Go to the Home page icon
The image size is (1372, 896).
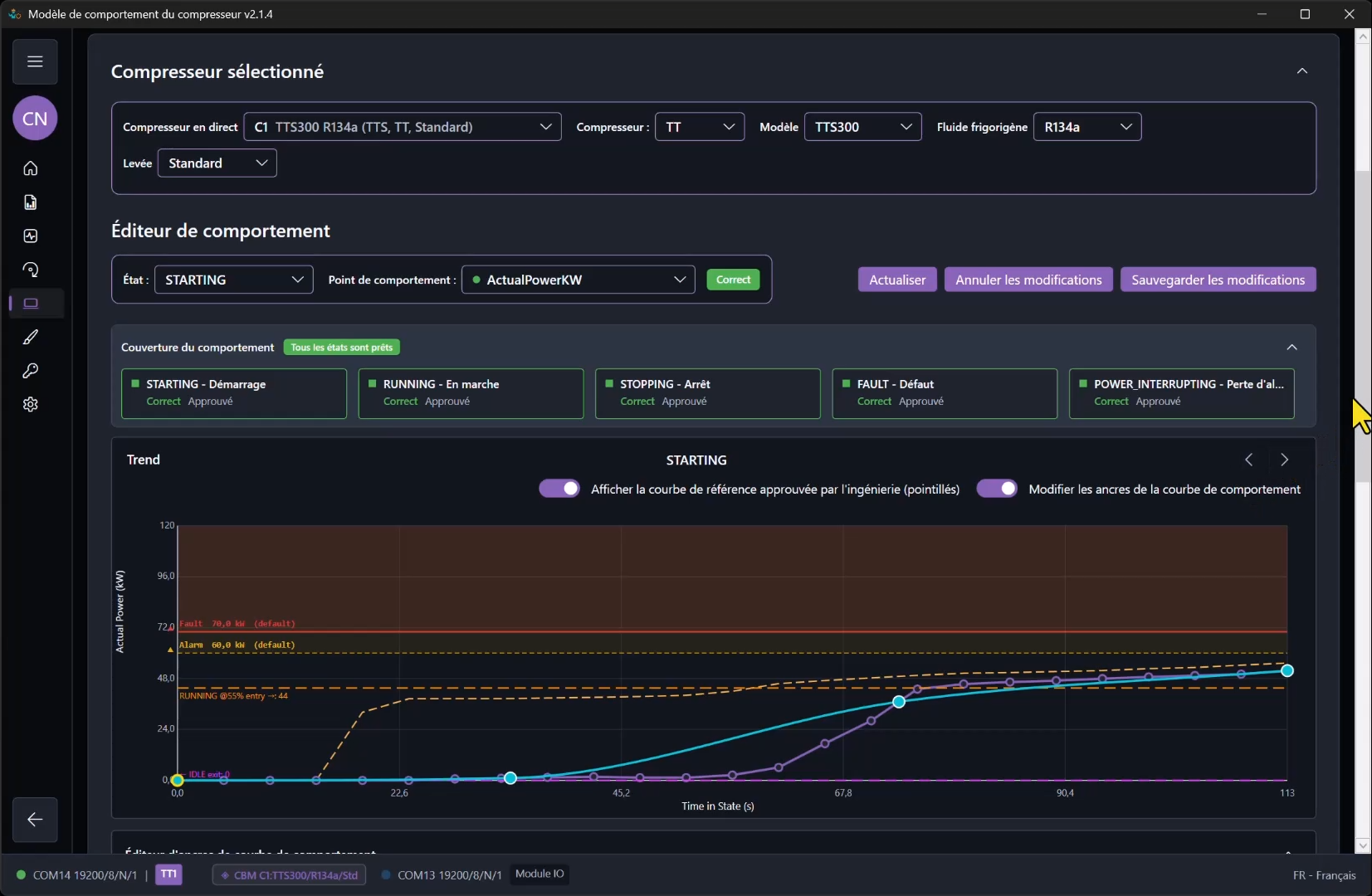(31, 168)
